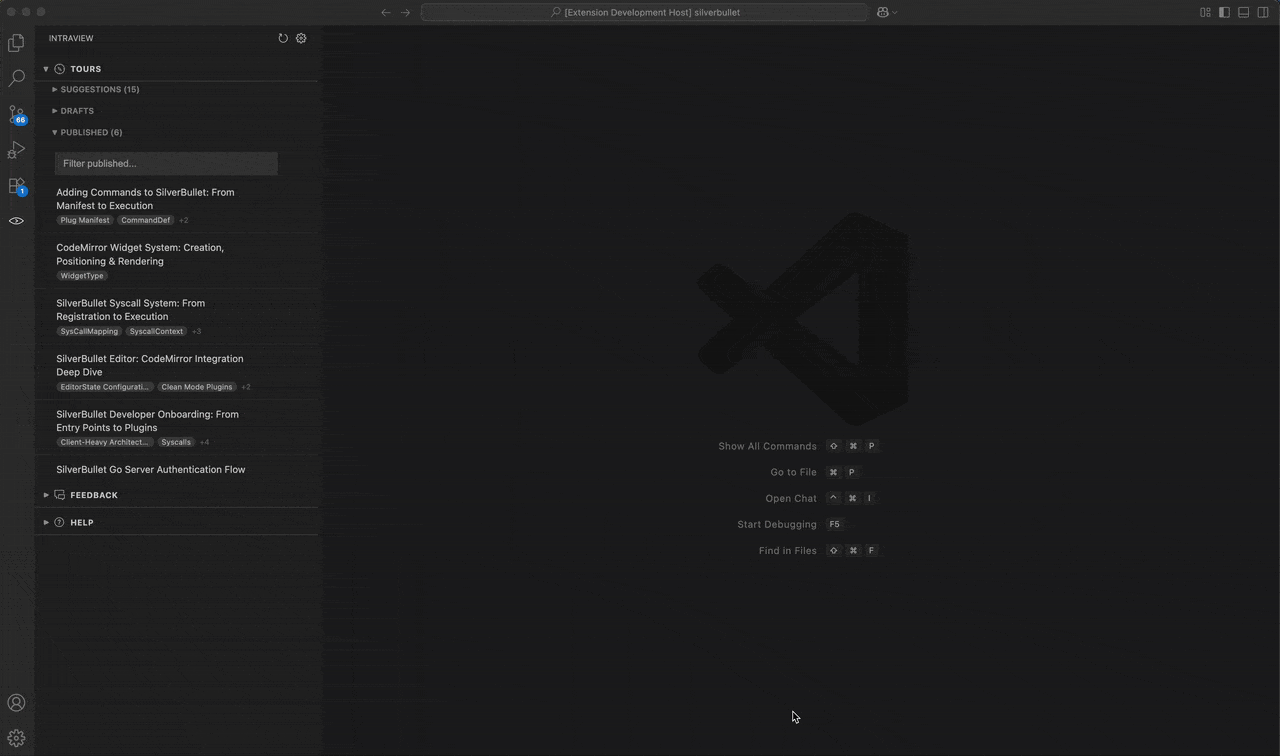Toggle the Primary Side Bar
This screenshot has height=756, width=1280.
tap(1224, 12)
